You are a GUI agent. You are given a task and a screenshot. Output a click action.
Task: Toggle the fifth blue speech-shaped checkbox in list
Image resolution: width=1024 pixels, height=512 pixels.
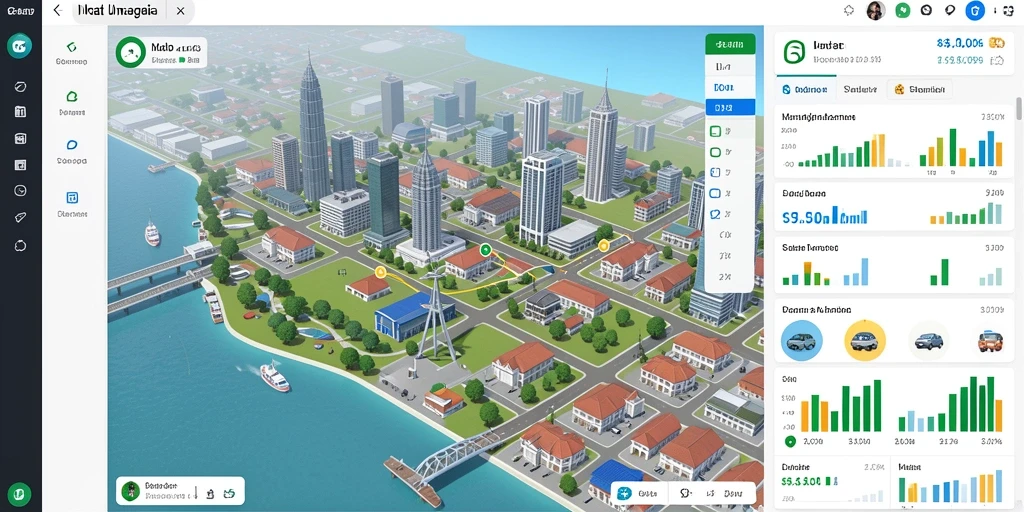[x=715, y=214]
